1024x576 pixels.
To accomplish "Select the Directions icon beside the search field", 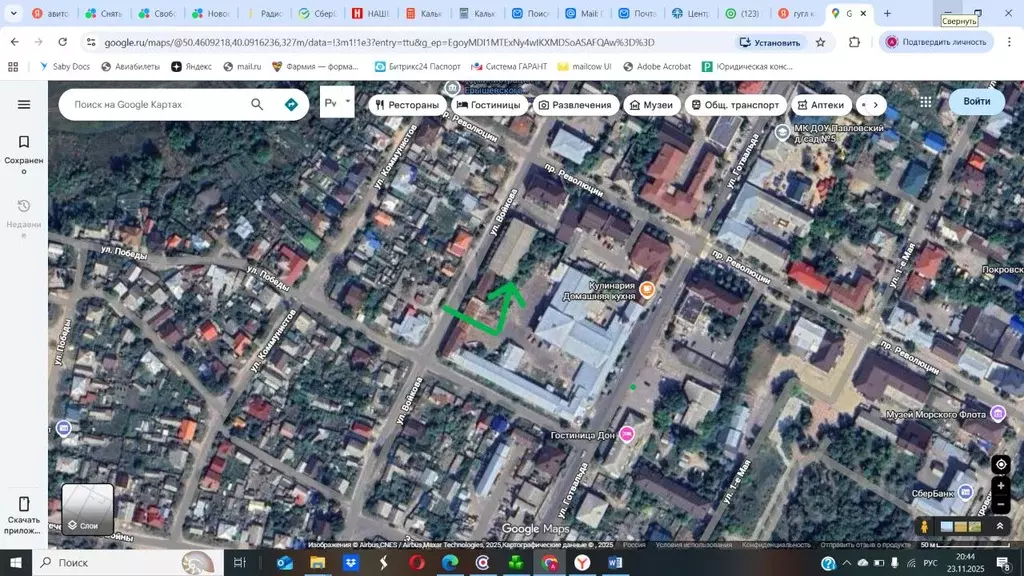I will click(x=290, y=104).
